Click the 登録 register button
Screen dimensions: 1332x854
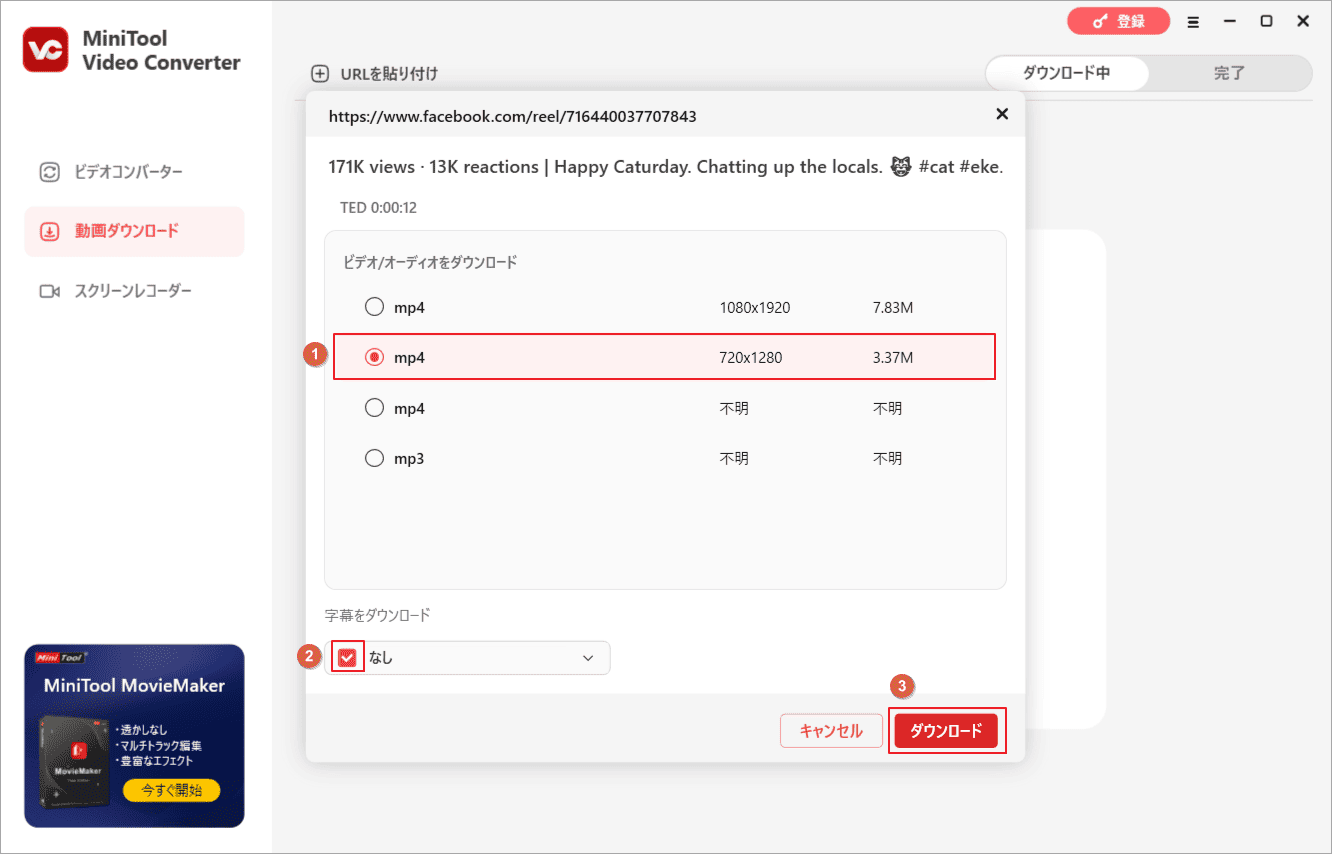(x=1119, y=21)
